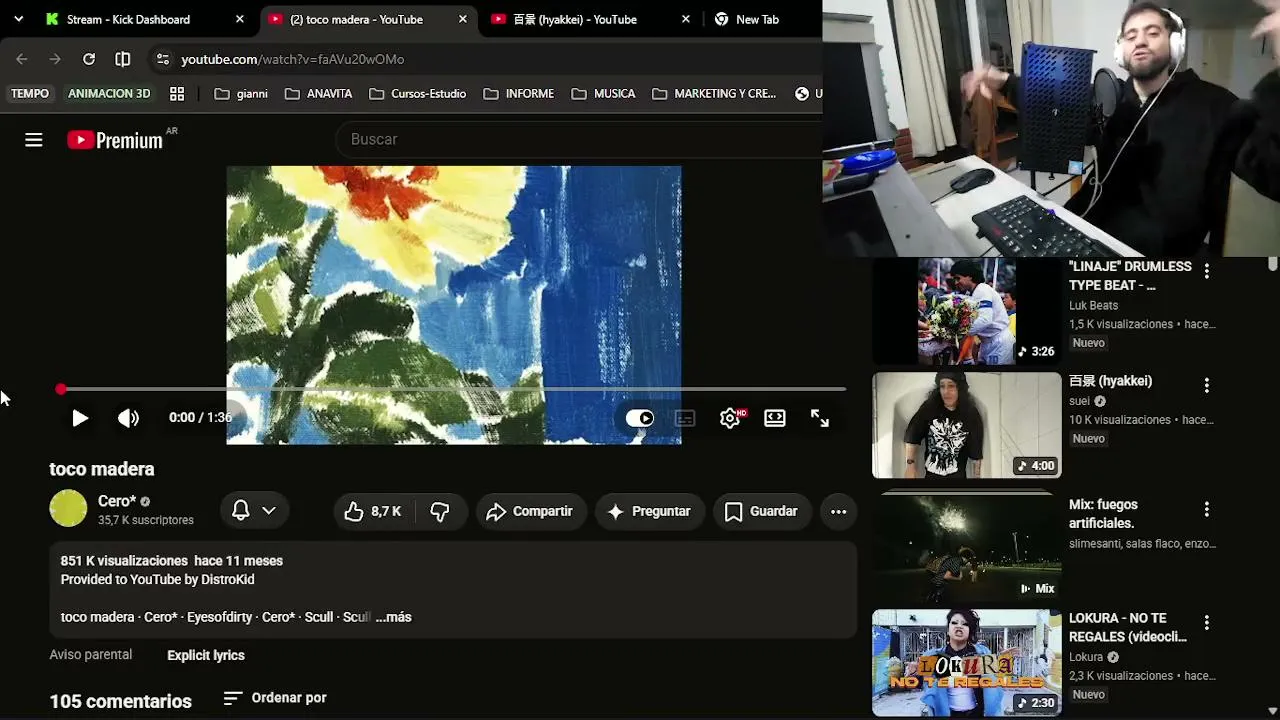Open the Cursos-Estudio bookmarks folder
Viewport: 1280px width, 720px height.
pyautogui.click(x=418, y=94)
